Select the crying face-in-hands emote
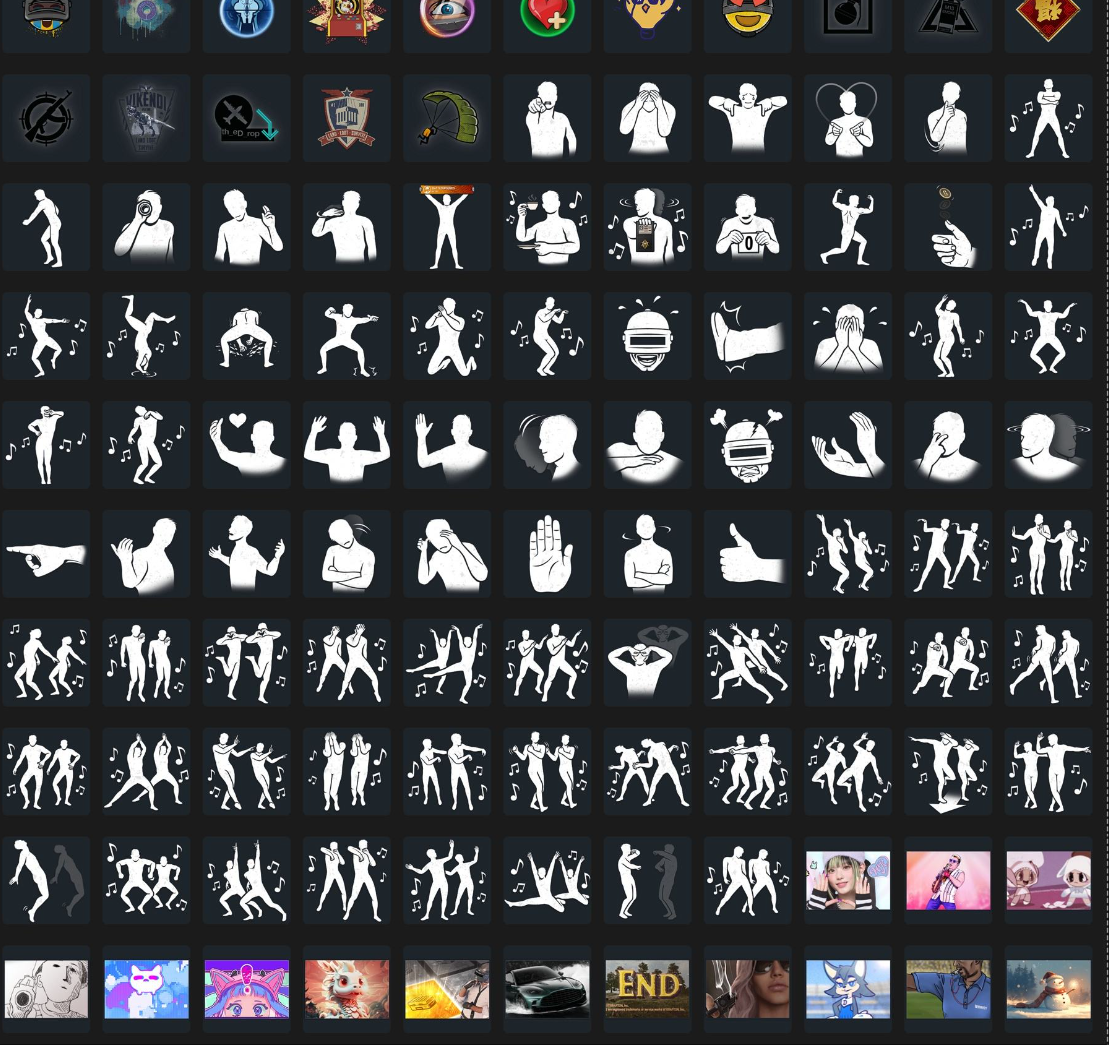The height and width of the screenshot is (1045, 1109). point(848,336)
